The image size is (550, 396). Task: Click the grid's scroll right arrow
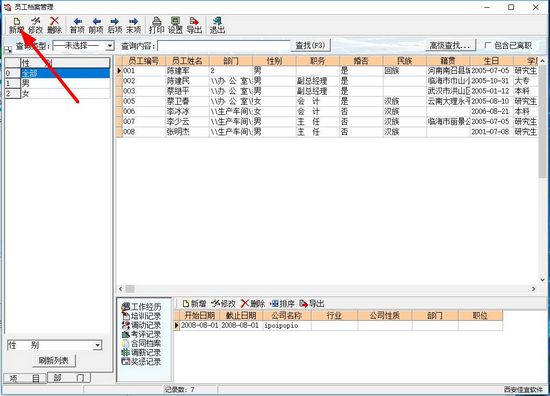(533, 289)
